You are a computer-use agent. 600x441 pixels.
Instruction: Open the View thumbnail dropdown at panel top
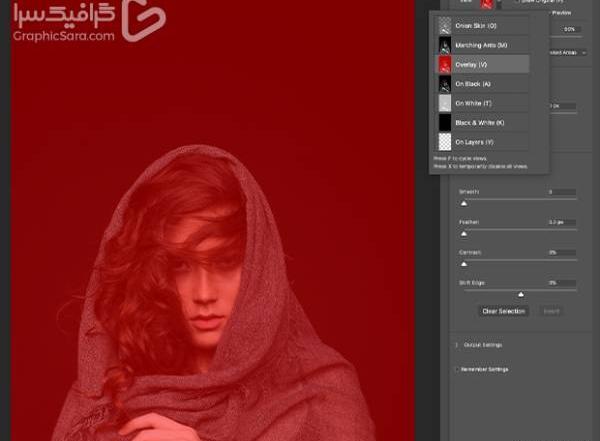491,4
